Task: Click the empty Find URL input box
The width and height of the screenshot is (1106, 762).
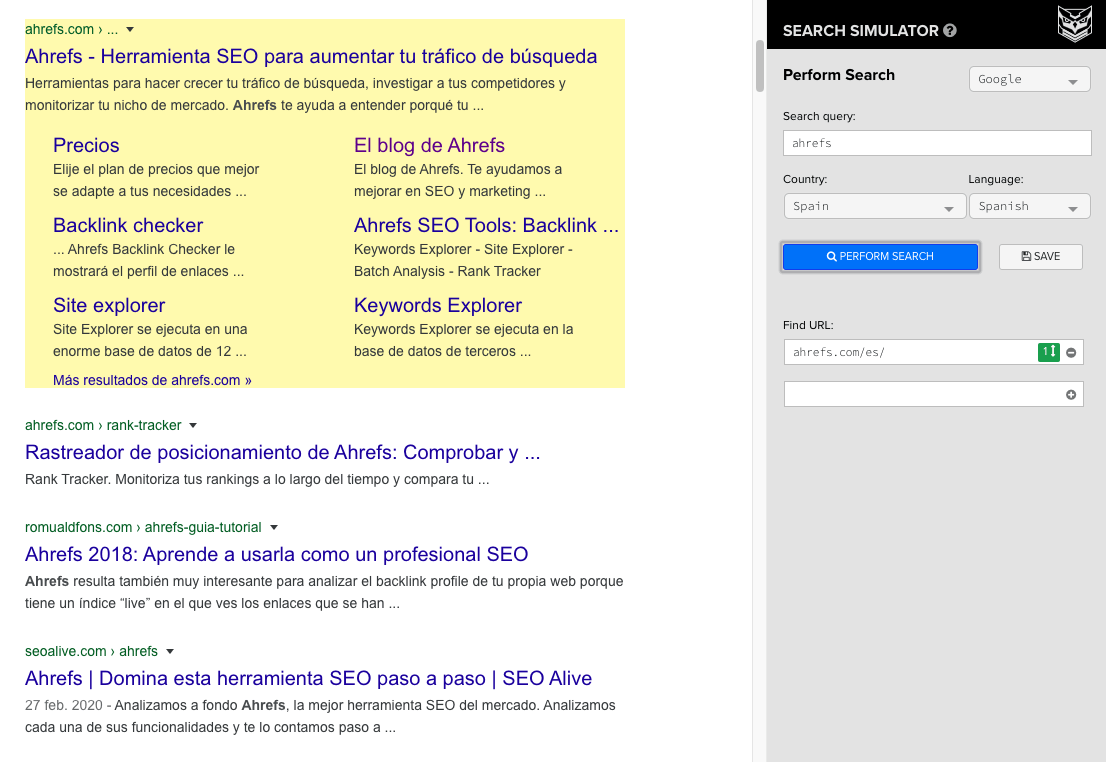Action: pyautogui.click(x=930, y=394)
